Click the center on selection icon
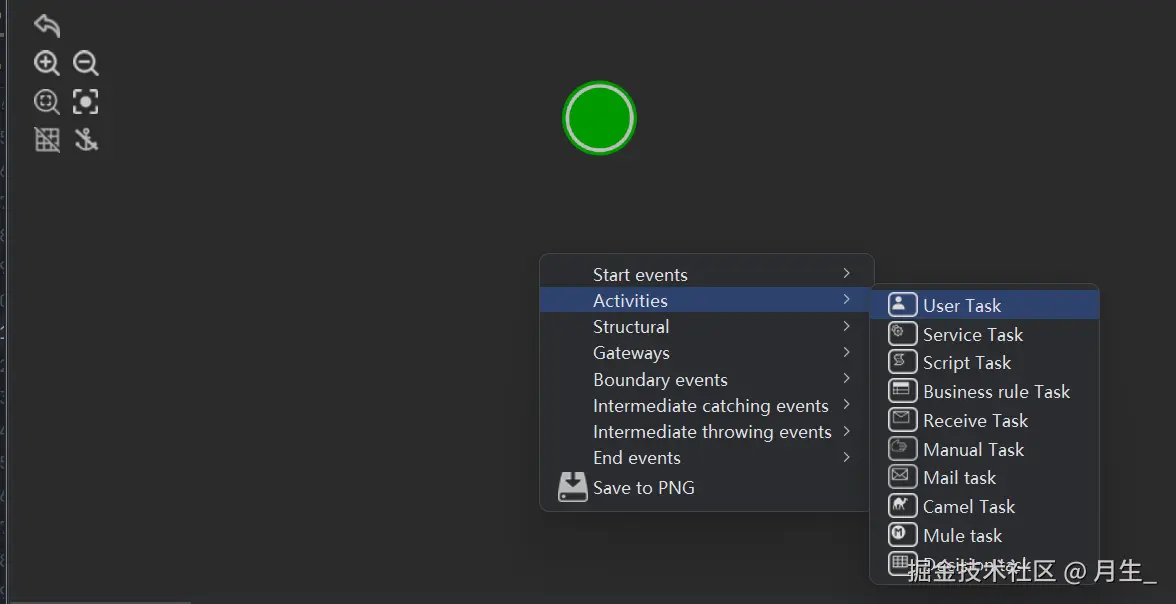Image resolution: width=1176 pixels, height=604 pixels. (x=86, y=102)
